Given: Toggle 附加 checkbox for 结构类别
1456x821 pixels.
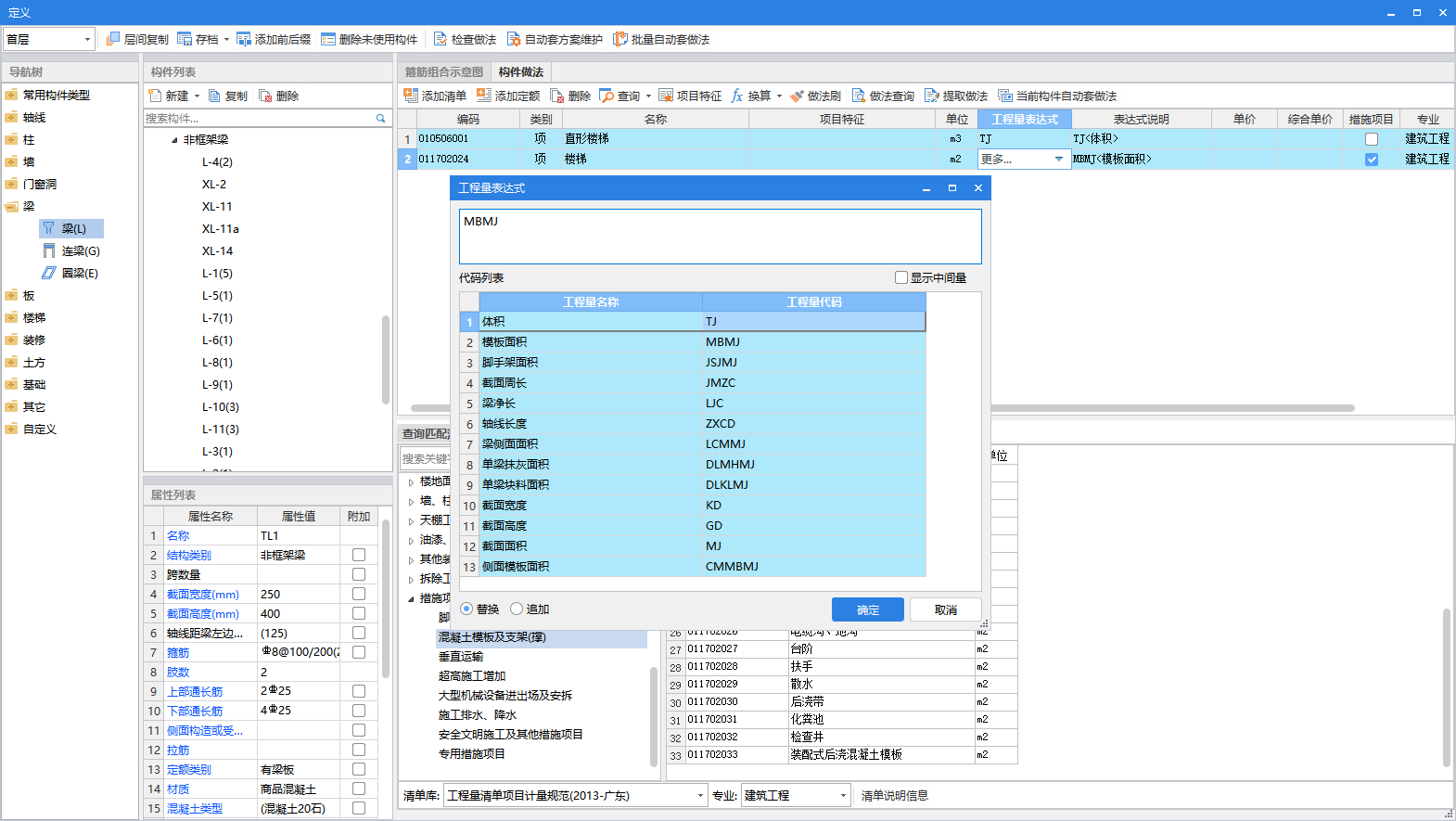Looking at the screenshot, I should (x=359, y=555).
